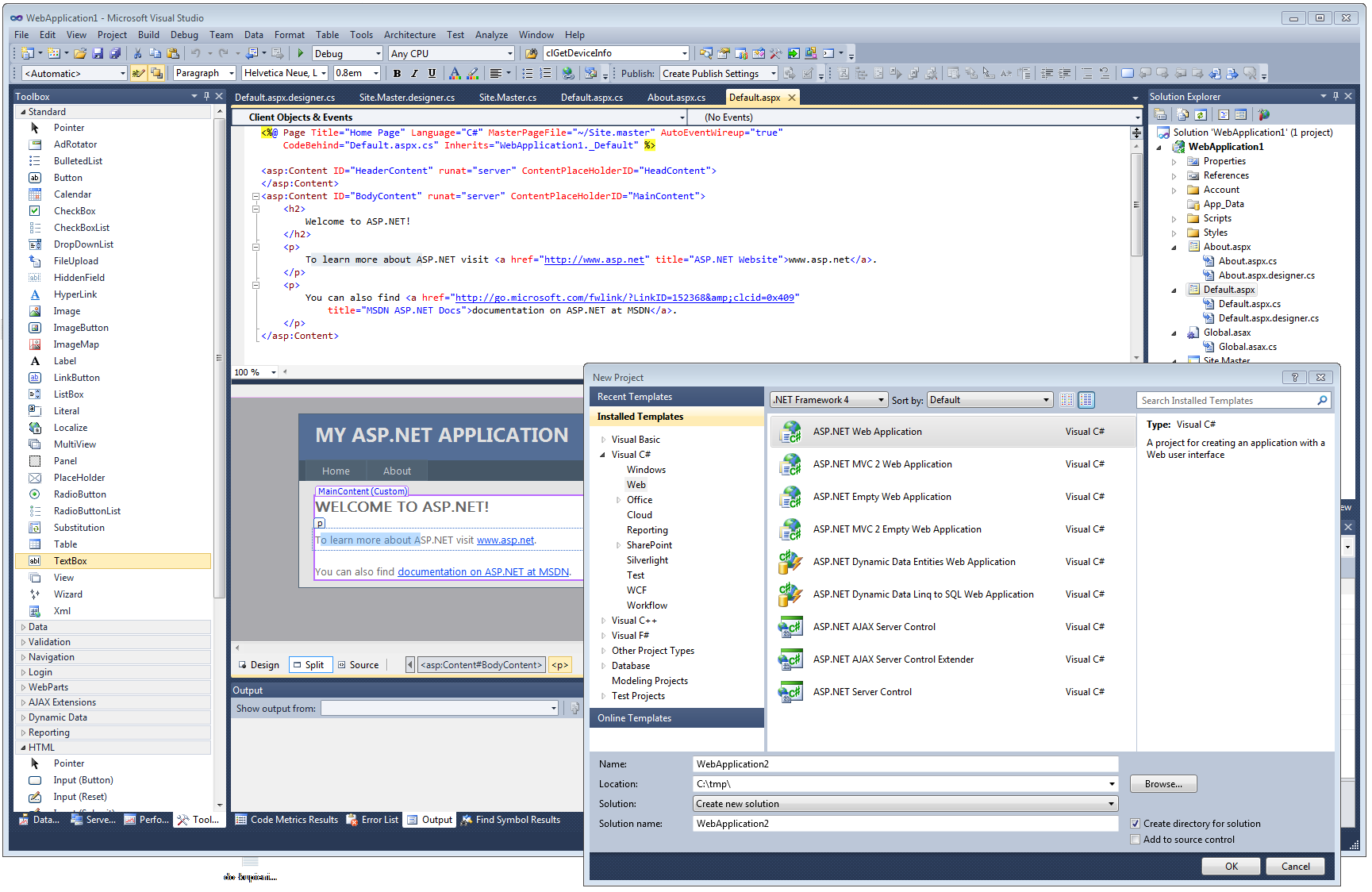The image size is (1372, 892).
Task: Click the Cut scissors icon
Action: (137, 53)
